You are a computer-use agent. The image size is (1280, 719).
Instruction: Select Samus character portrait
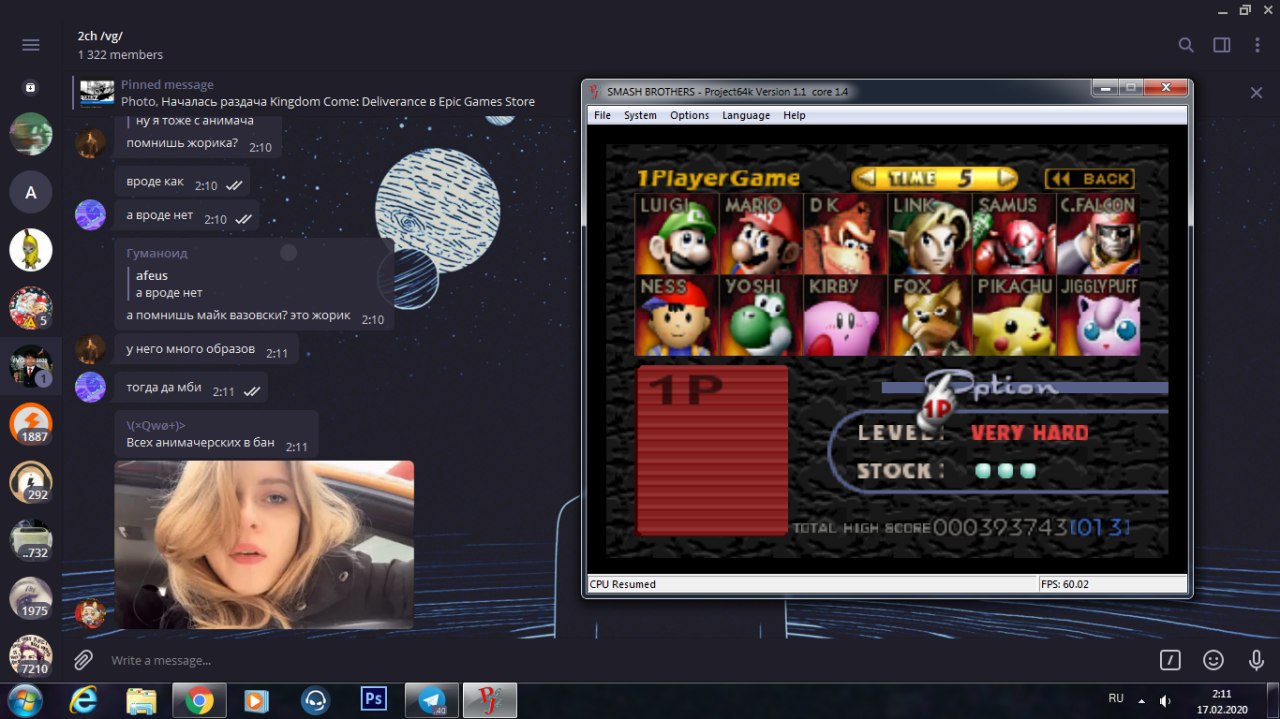click(x=1013, y=233)
